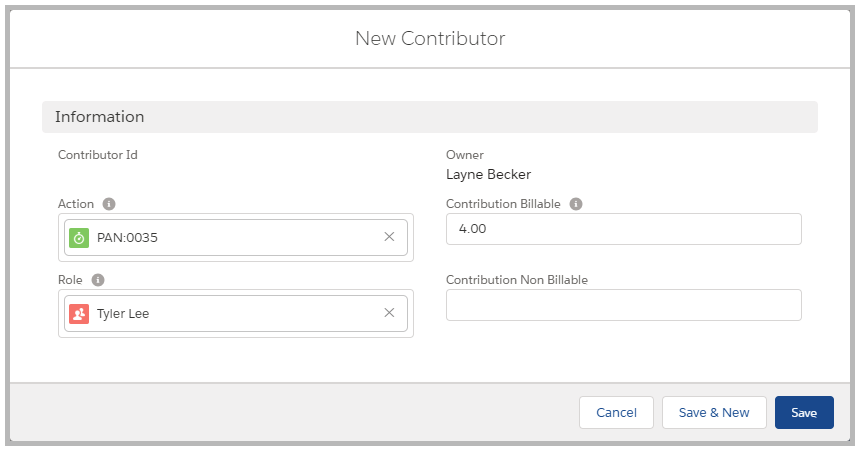Click the Contribution Billable label text
This screenshot has height=451, width=862.
pos(503,204)
